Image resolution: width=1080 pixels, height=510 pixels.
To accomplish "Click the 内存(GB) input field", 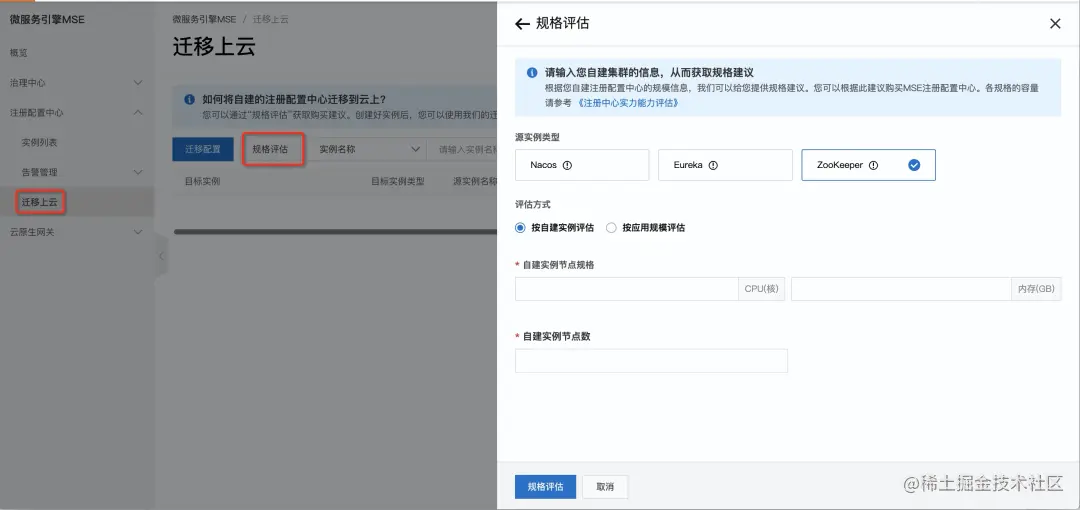I will [x=901, y=289].
